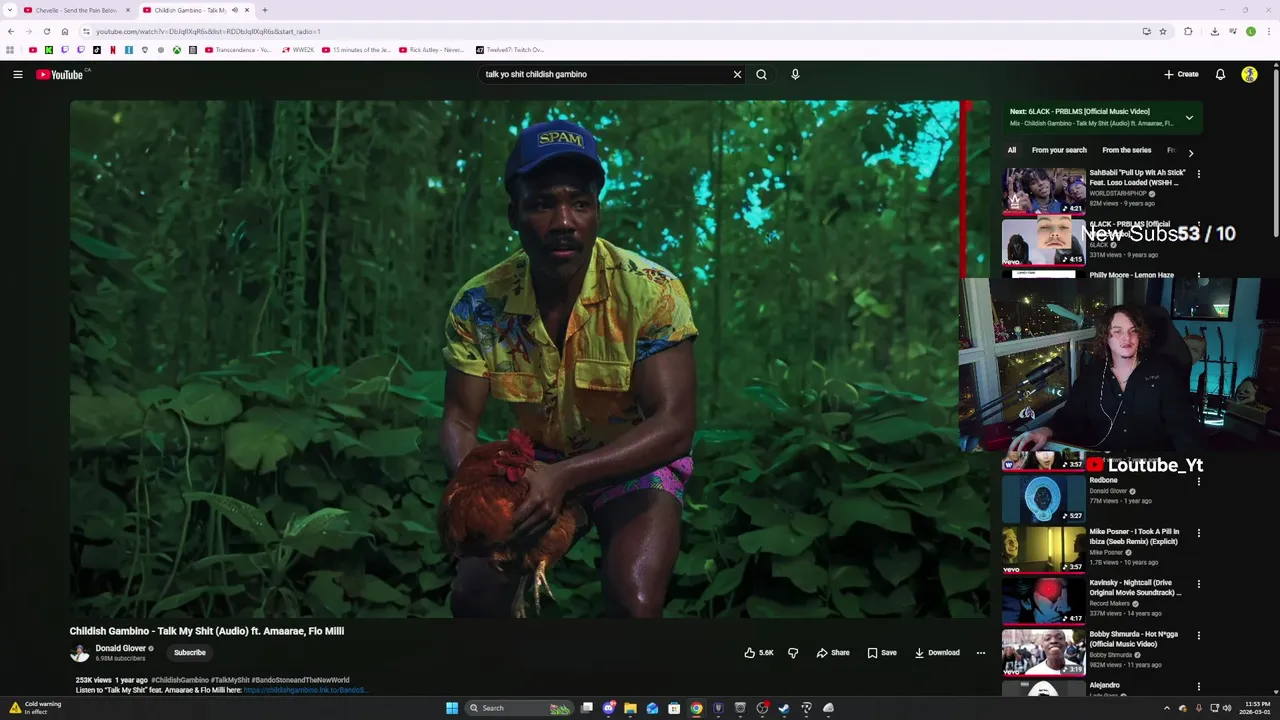Start voice search with the microphone icon

pyautogui.click(x=795, y=74)
